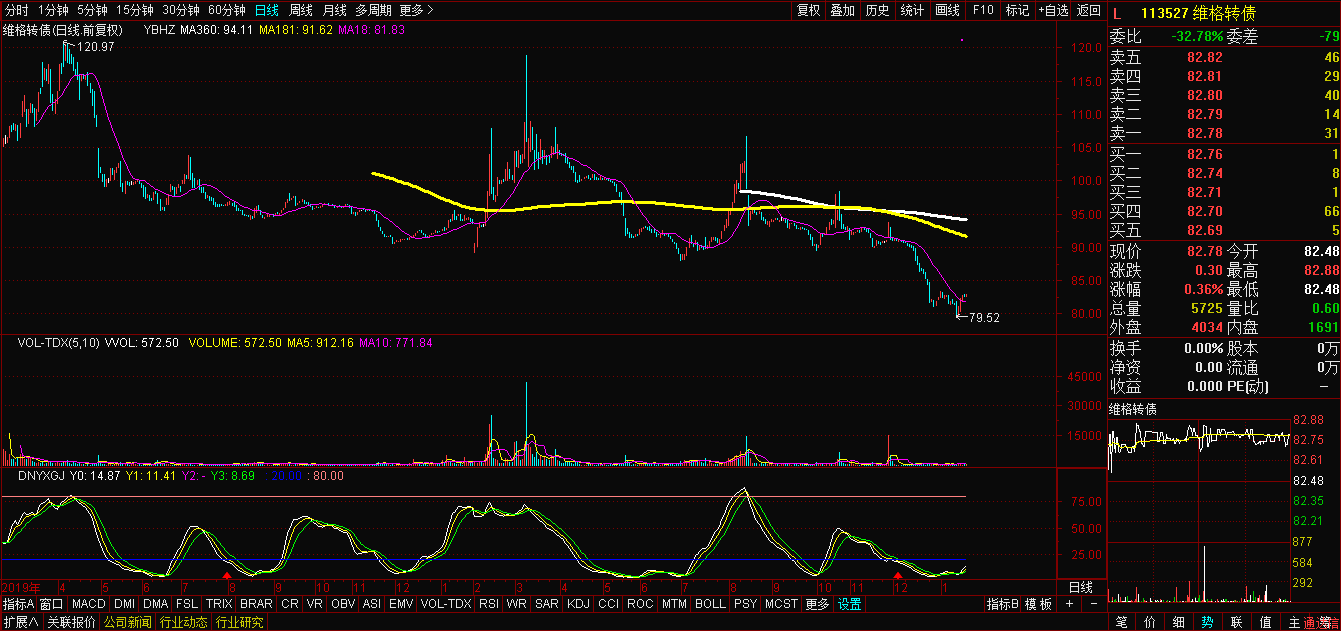Apply the MACD indicator
The height and width of the screenshot is (631, 1341).
click(89, 604)
